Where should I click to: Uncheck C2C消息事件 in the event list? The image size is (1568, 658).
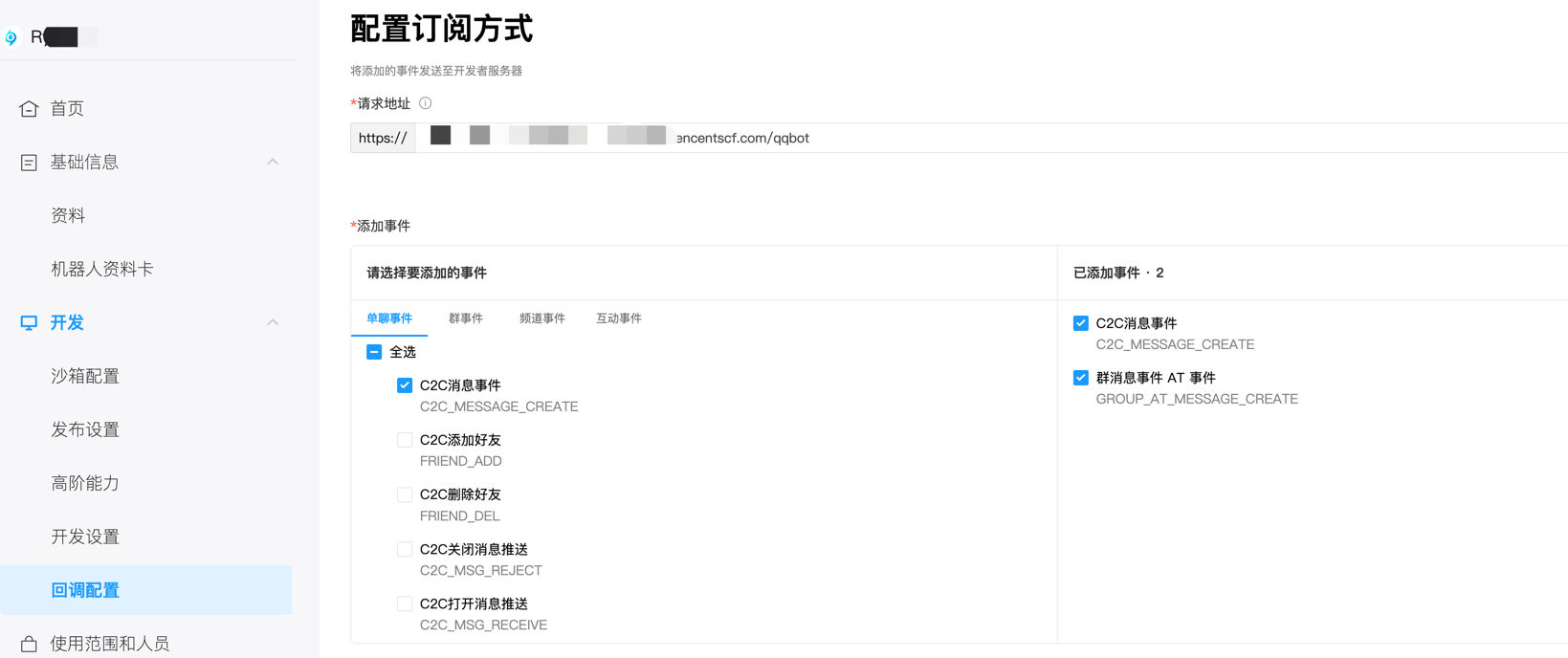(x=405, y=385)
